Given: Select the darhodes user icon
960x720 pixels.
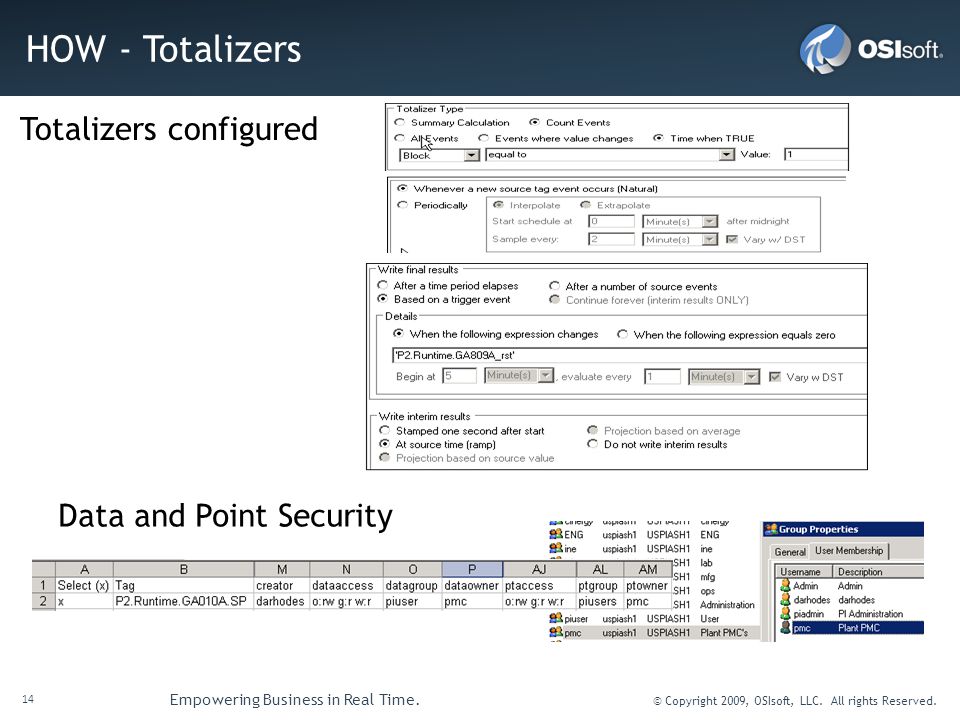Looking at the screenshot, I should tap(786, 600).
